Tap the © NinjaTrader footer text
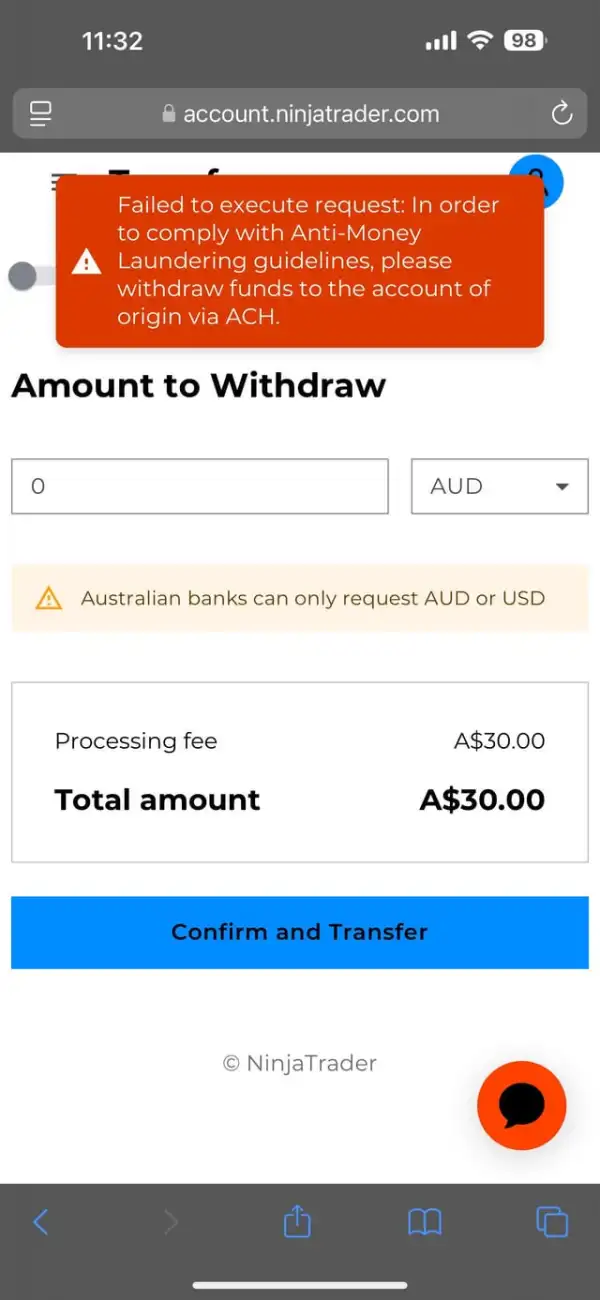Screen dimensions: 600x1300 click(299, 1063)
